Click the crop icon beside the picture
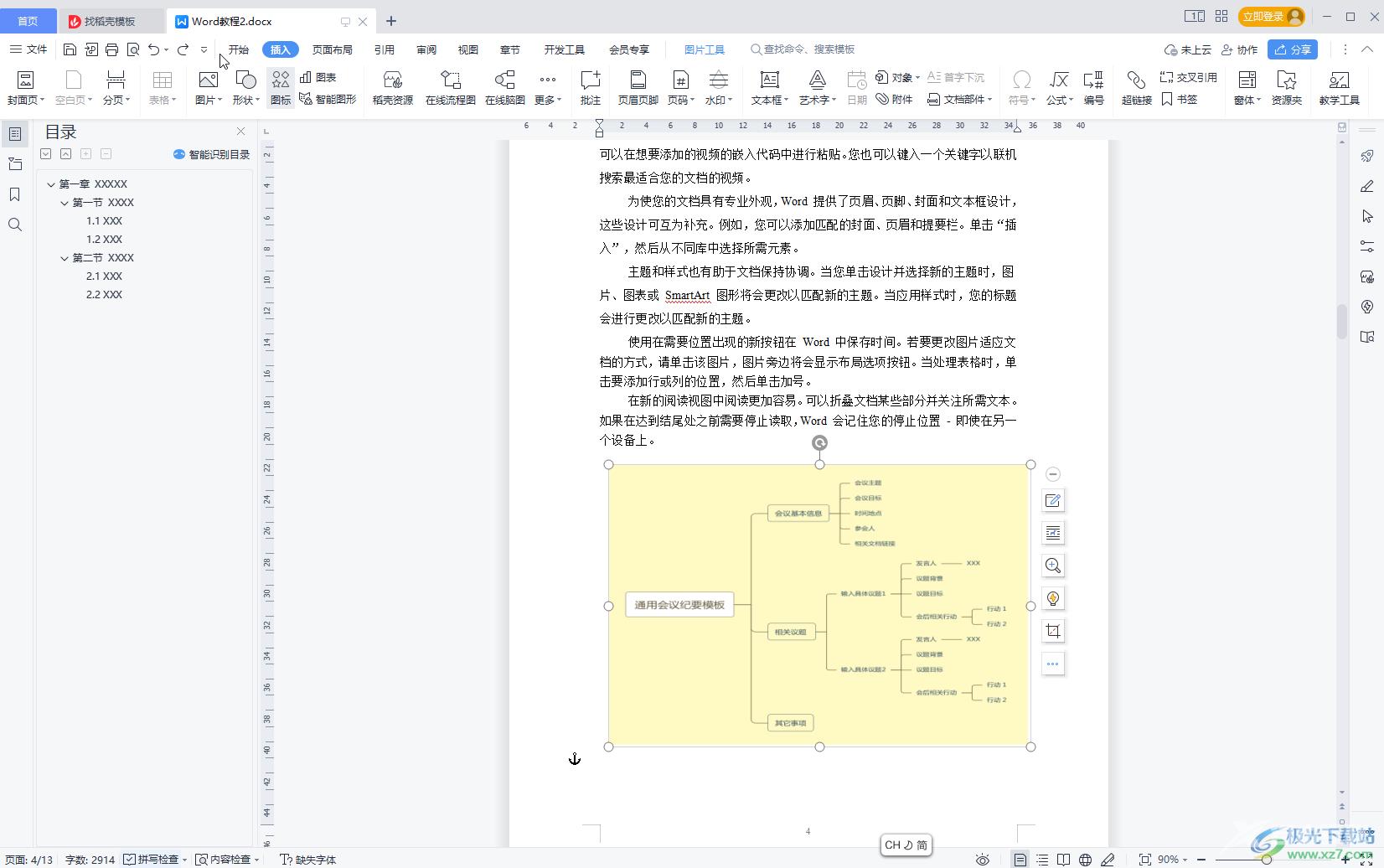This screenshot has width=1384, height=868. (x=1053, y=631)
